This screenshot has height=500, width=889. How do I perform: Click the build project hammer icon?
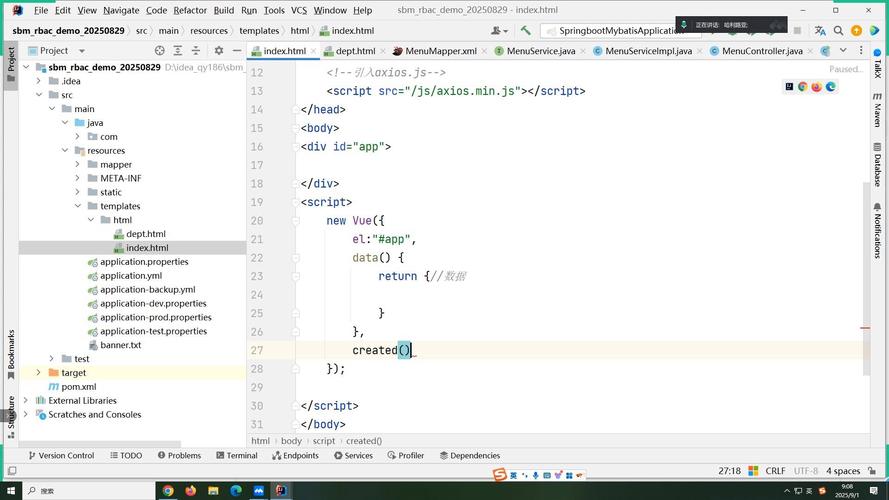click(x=525, y=31)
